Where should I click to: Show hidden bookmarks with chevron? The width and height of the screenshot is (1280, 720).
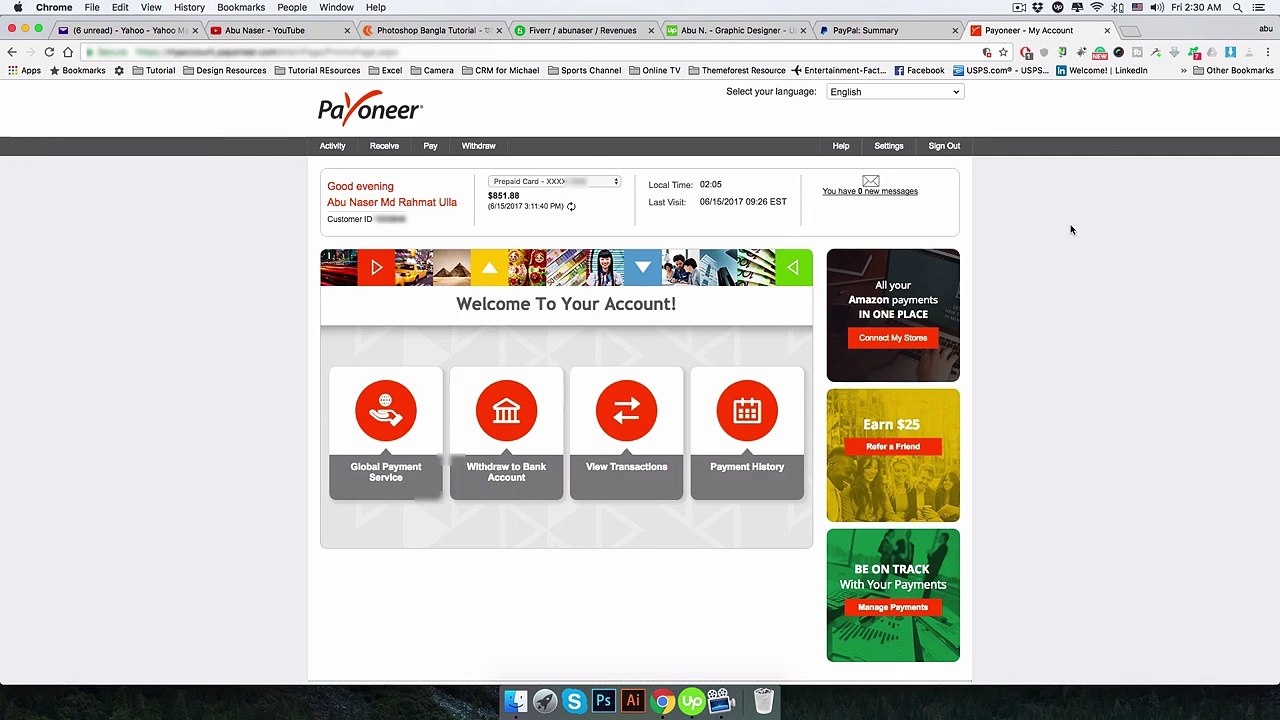coord(1184,71)
